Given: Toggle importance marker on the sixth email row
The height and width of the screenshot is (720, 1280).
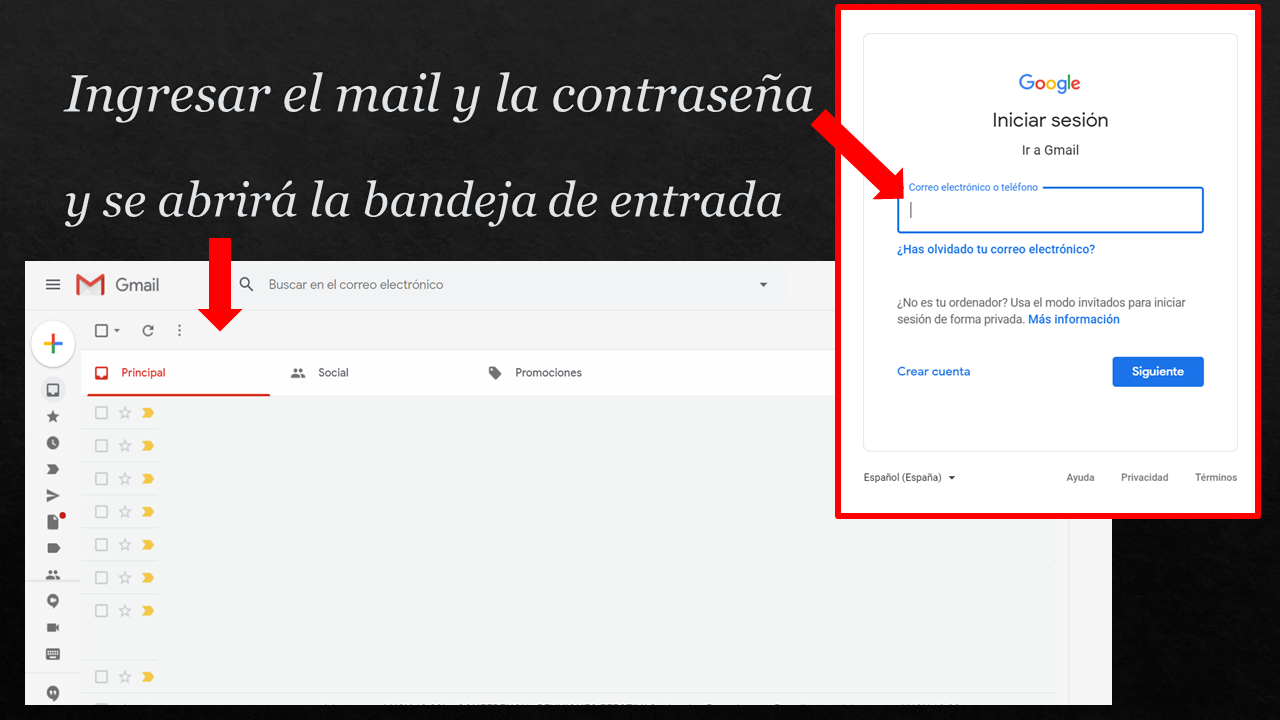Looking at the screenshot, I should click(148, 578).
